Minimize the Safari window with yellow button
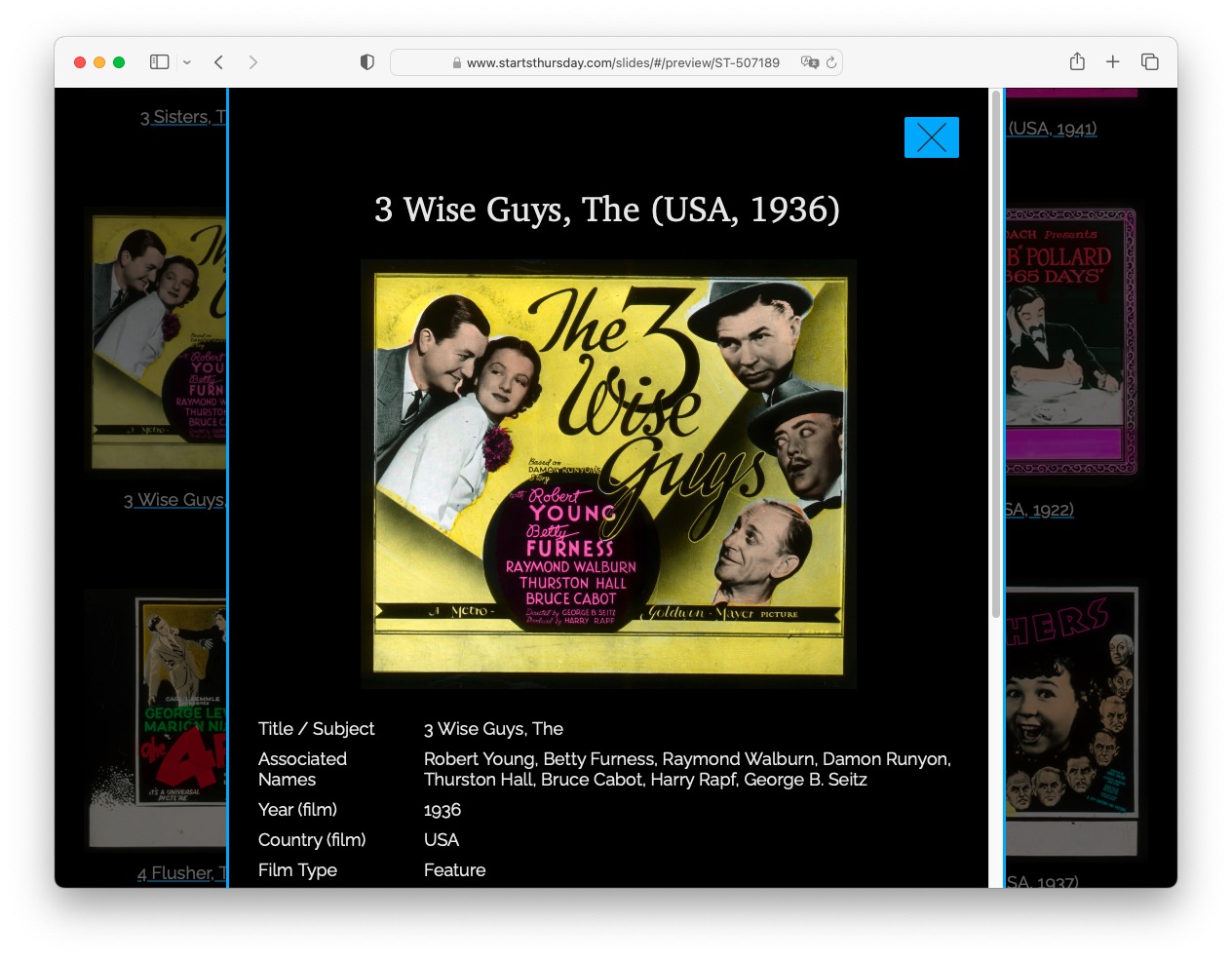1232x960 pixels. pyautogui.click(x=99, y=62)
